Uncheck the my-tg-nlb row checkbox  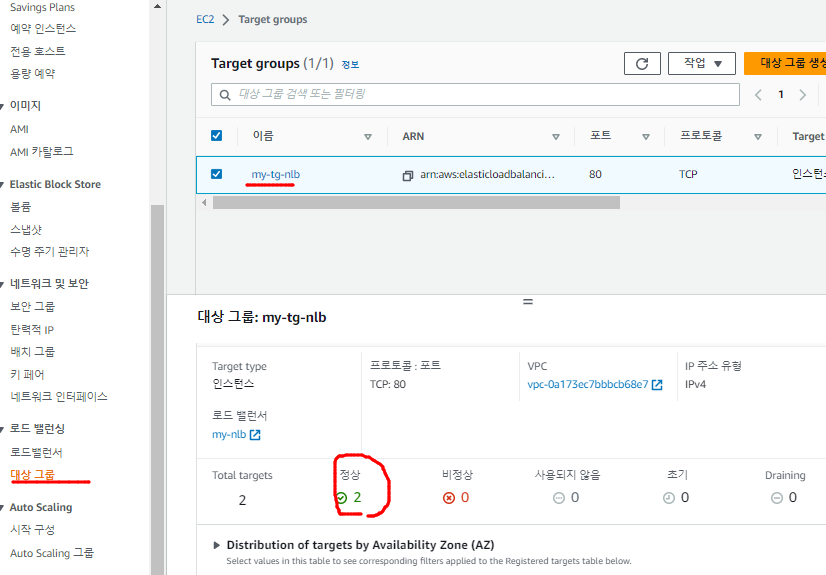217,174
